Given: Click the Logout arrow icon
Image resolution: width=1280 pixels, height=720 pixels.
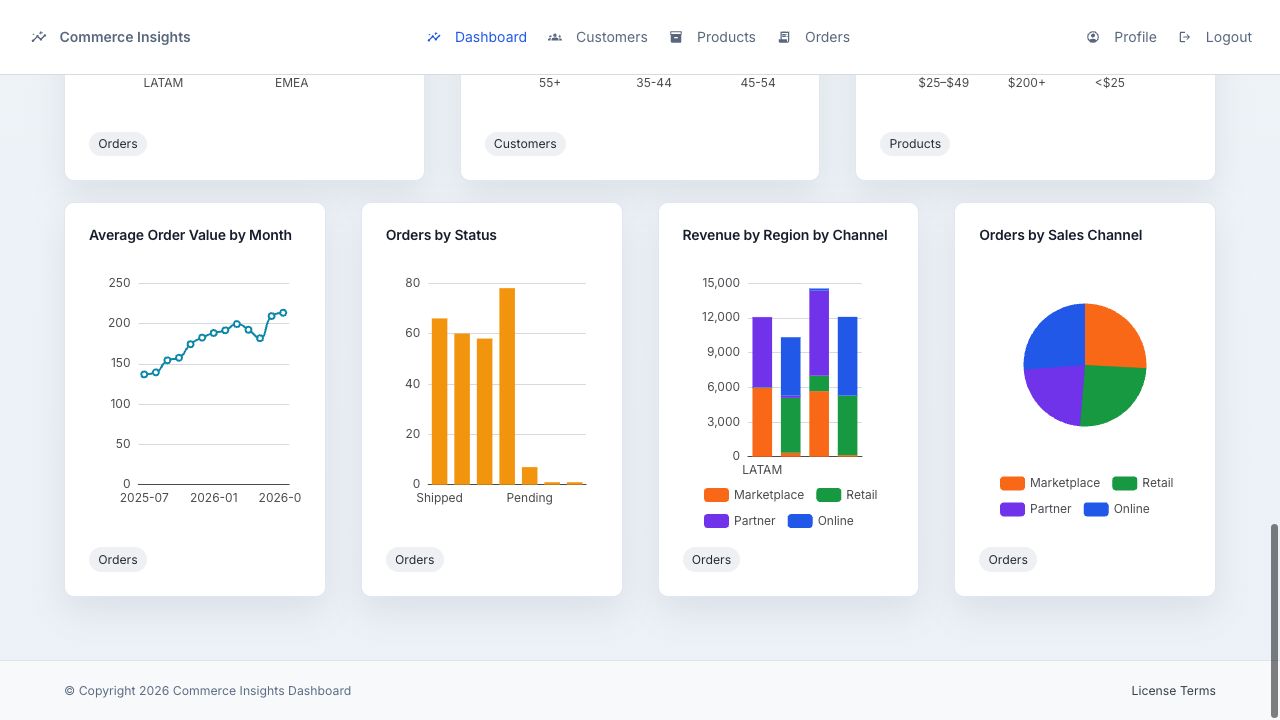Looking at the screenshot, I should pos(1185,37).
